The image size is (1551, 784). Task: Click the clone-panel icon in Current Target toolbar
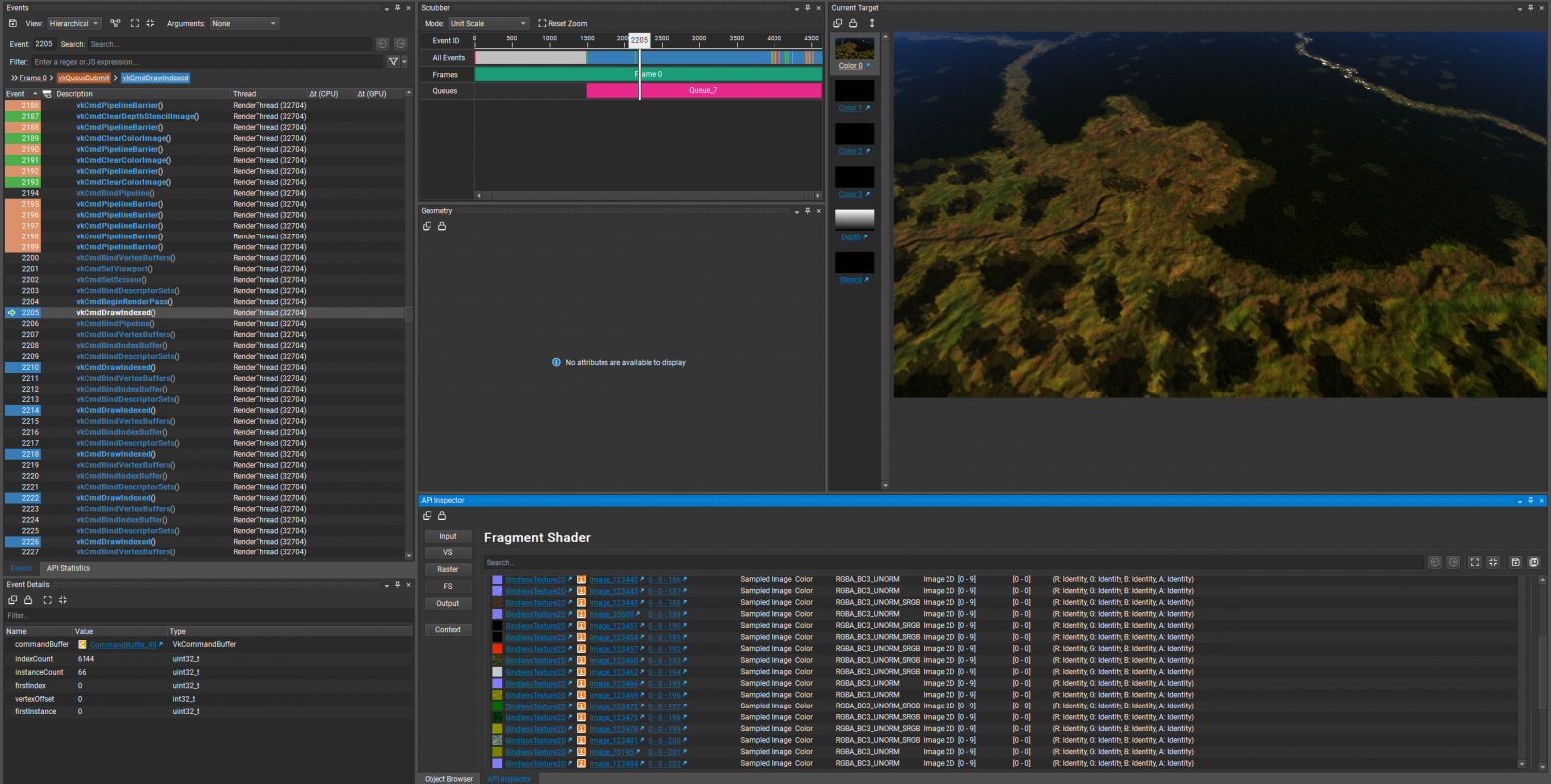click(837, 23)
